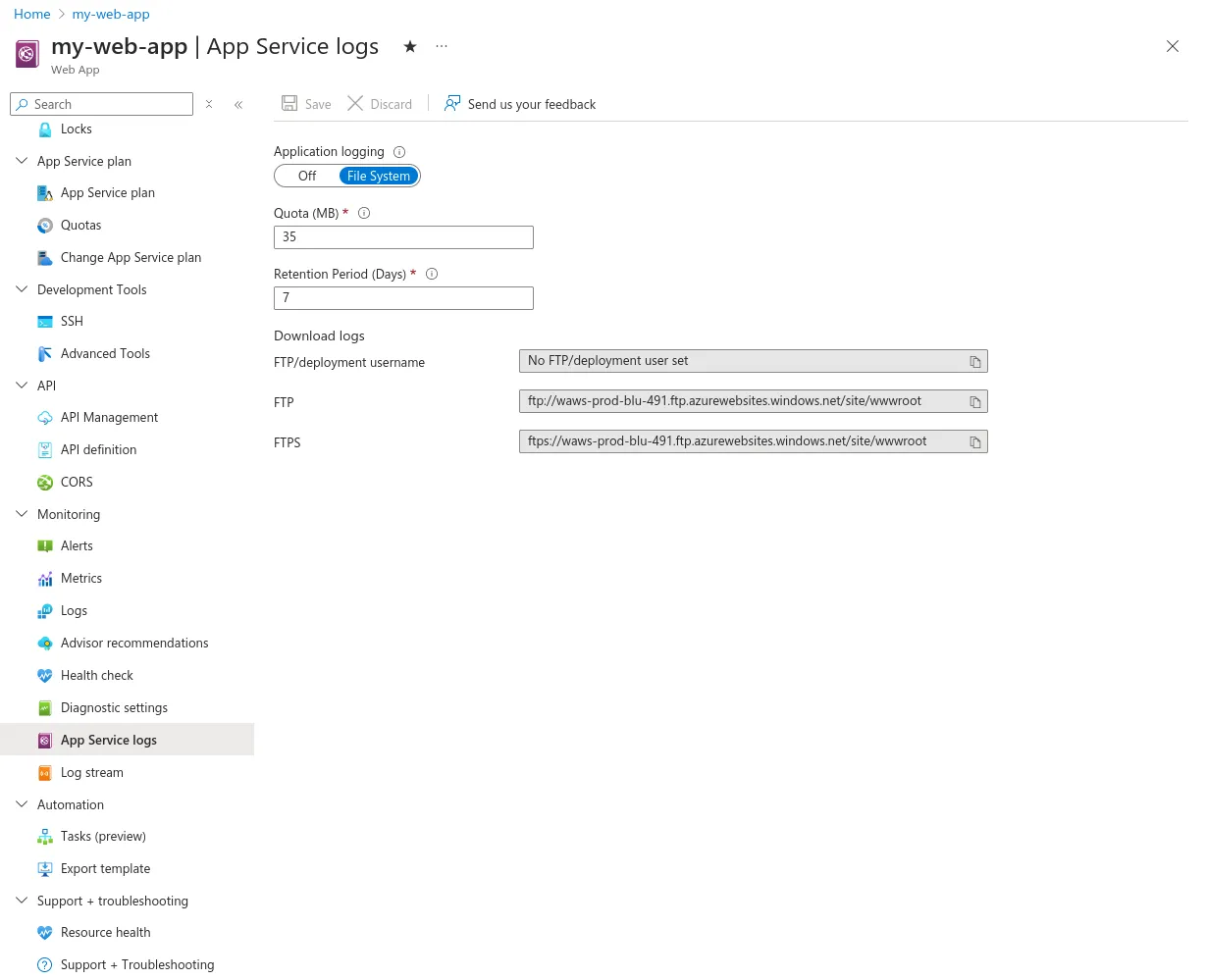Image resolution: width=1206 pixels, height=980 pixels.
Task: Show the Application logging info tooltip icon
Action: (399, 152)
